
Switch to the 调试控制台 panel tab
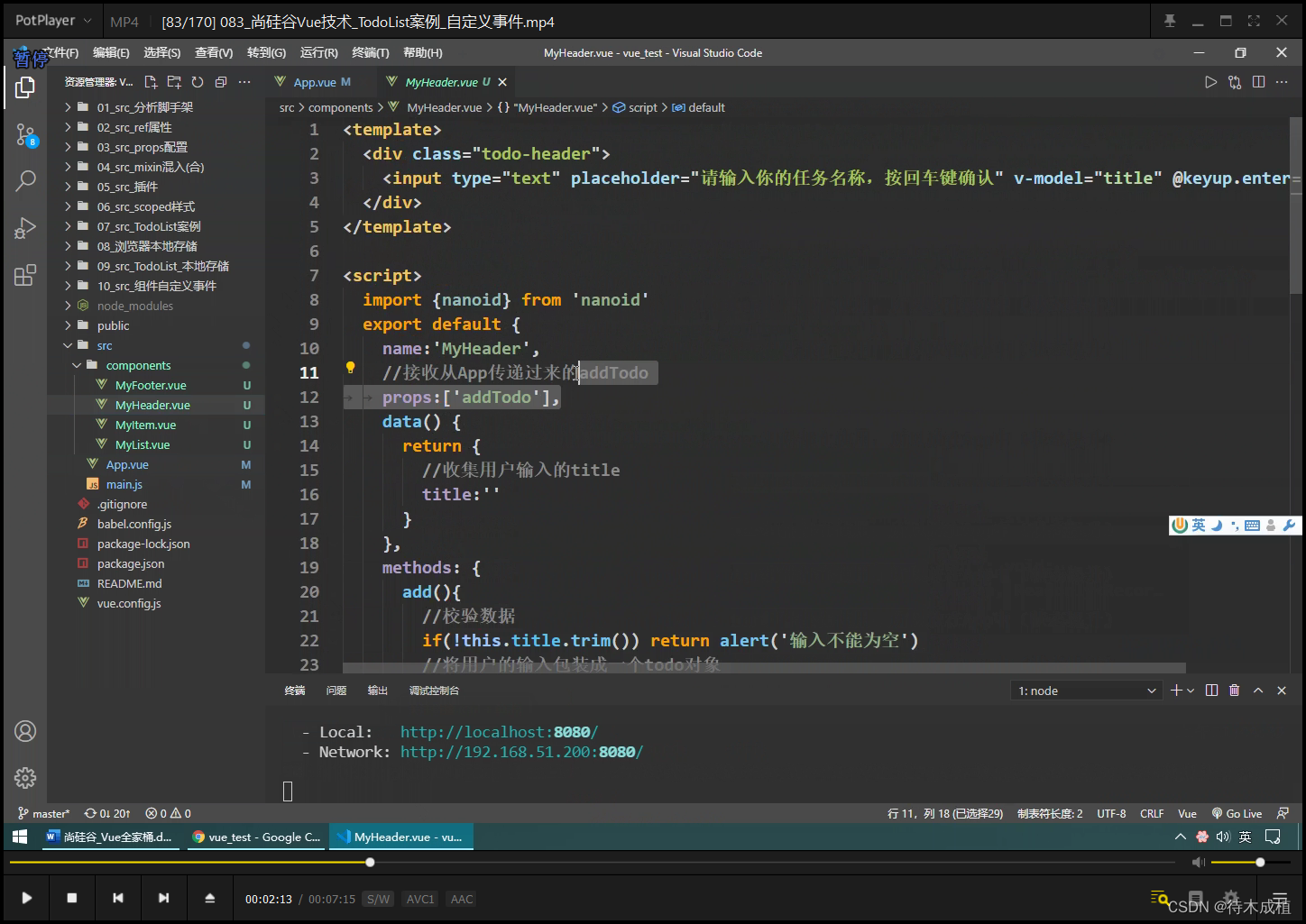[x=434, y=691]
